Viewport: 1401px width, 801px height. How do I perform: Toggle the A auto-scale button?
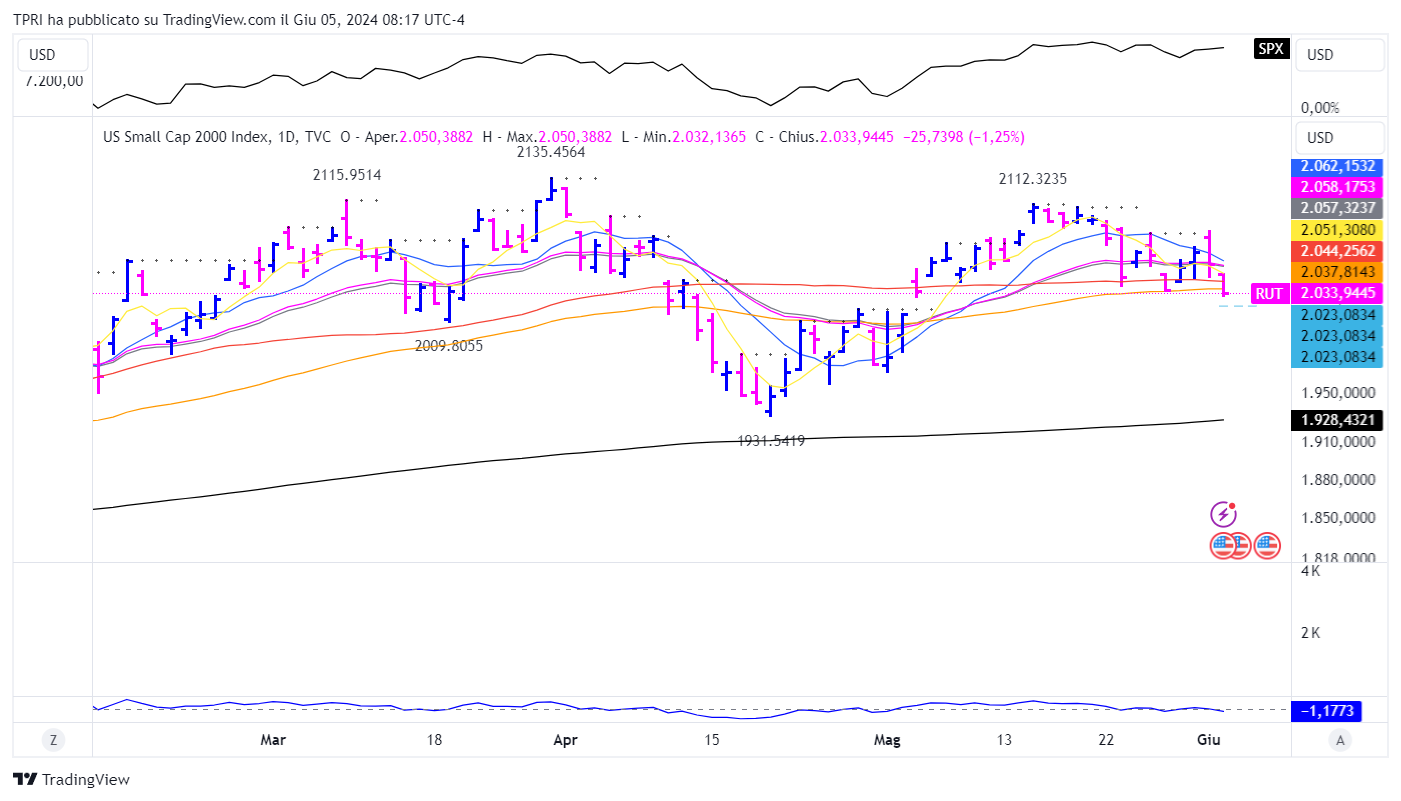click(x=1340, y=740)
